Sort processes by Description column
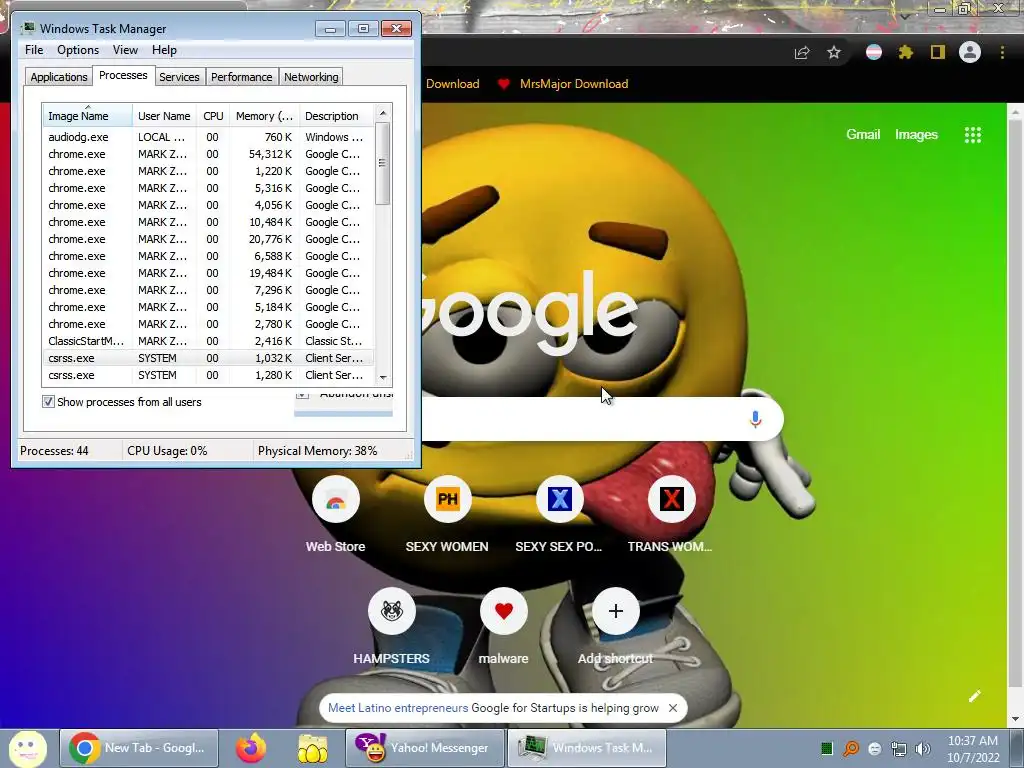This screenshot has height=768, width=1024. pos(337,116)
